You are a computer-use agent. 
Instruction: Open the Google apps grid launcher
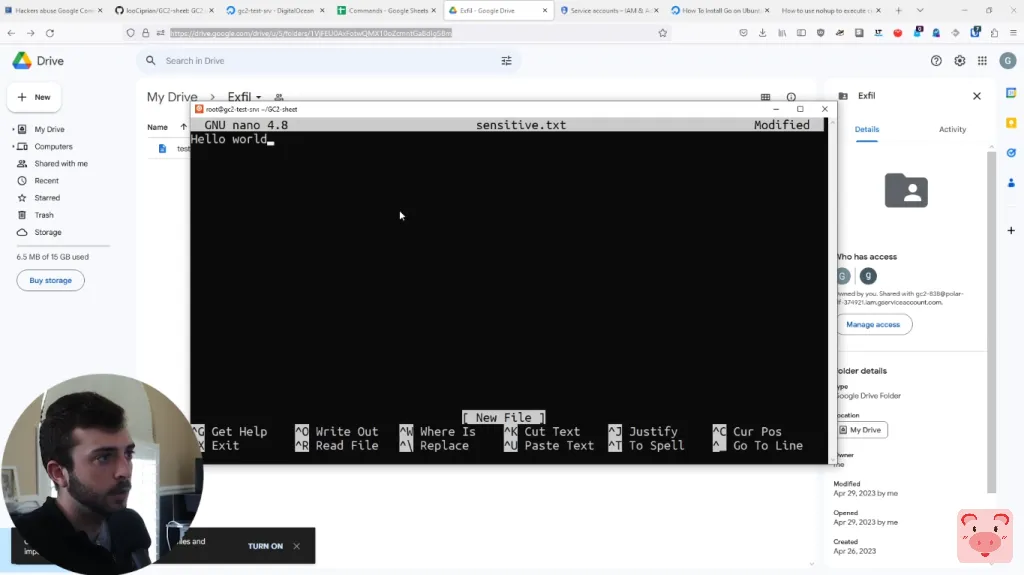(982, 61)
